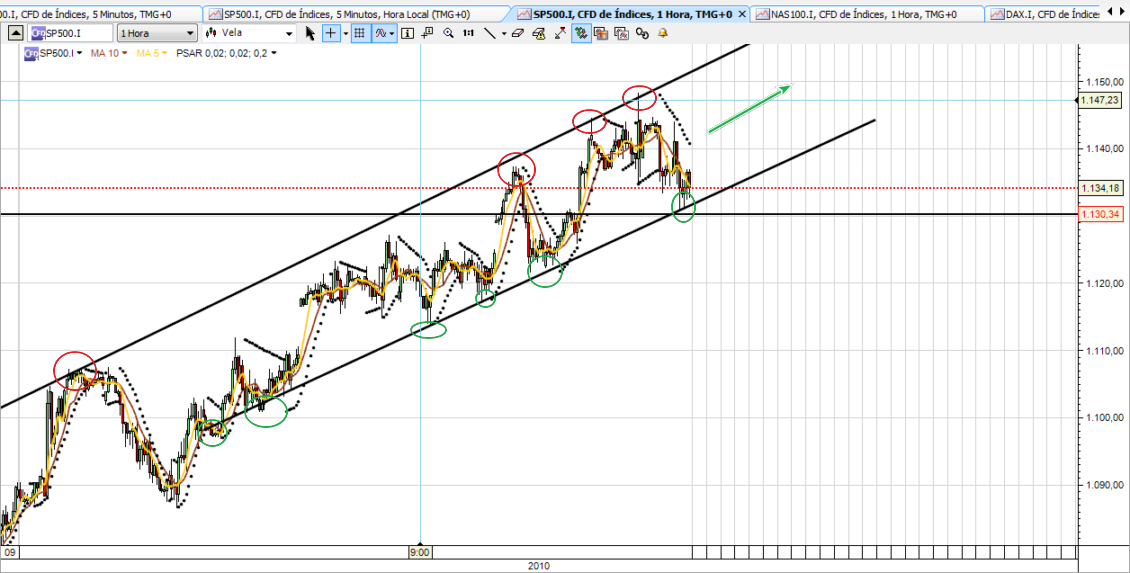Open the 1 Hora timeframe dropdown
The image size is (1130, 573).
pyautogui.click(x=157, y=32)
